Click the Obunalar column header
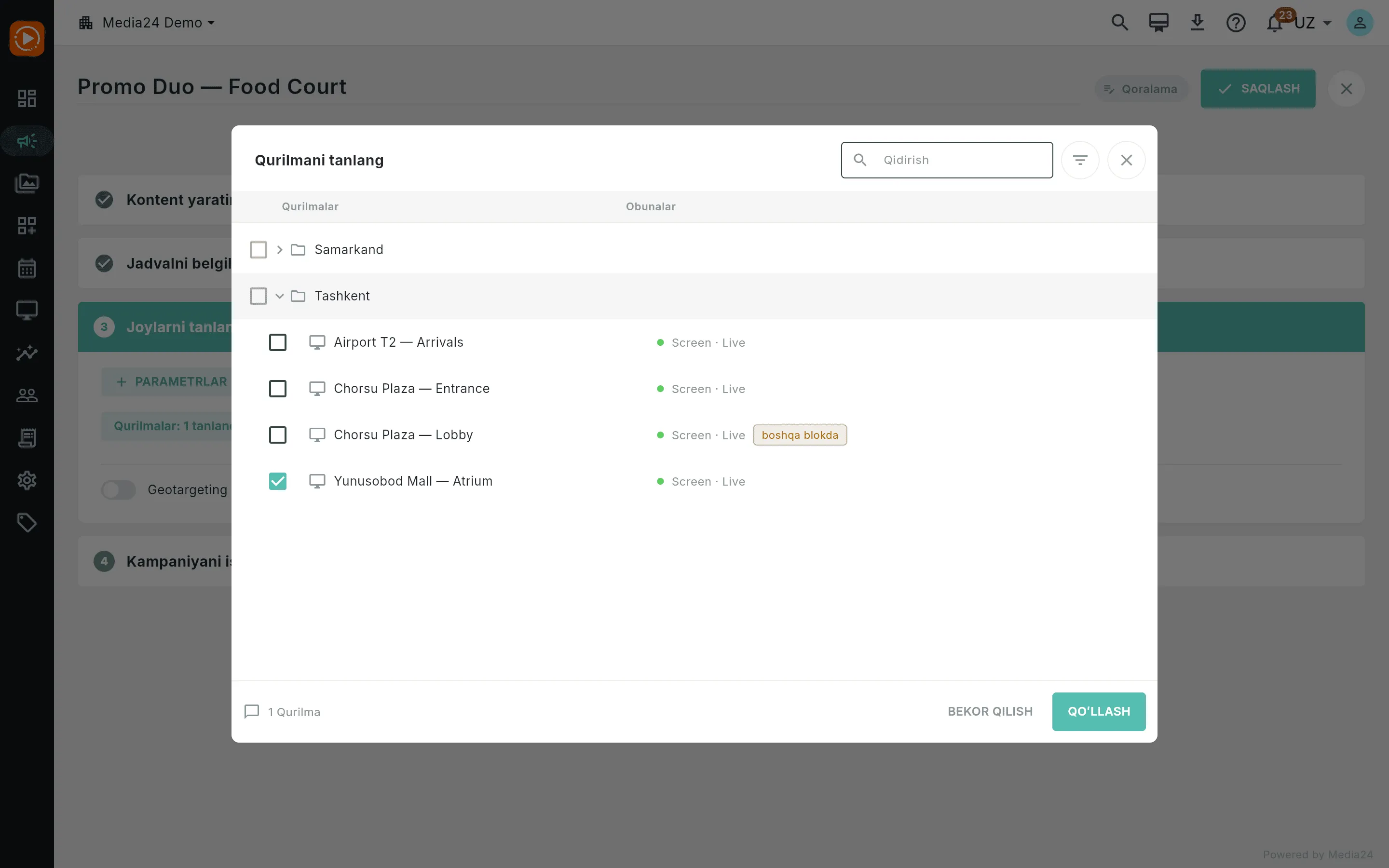This screenshot has height=868, width=1389. pos(650,207)
